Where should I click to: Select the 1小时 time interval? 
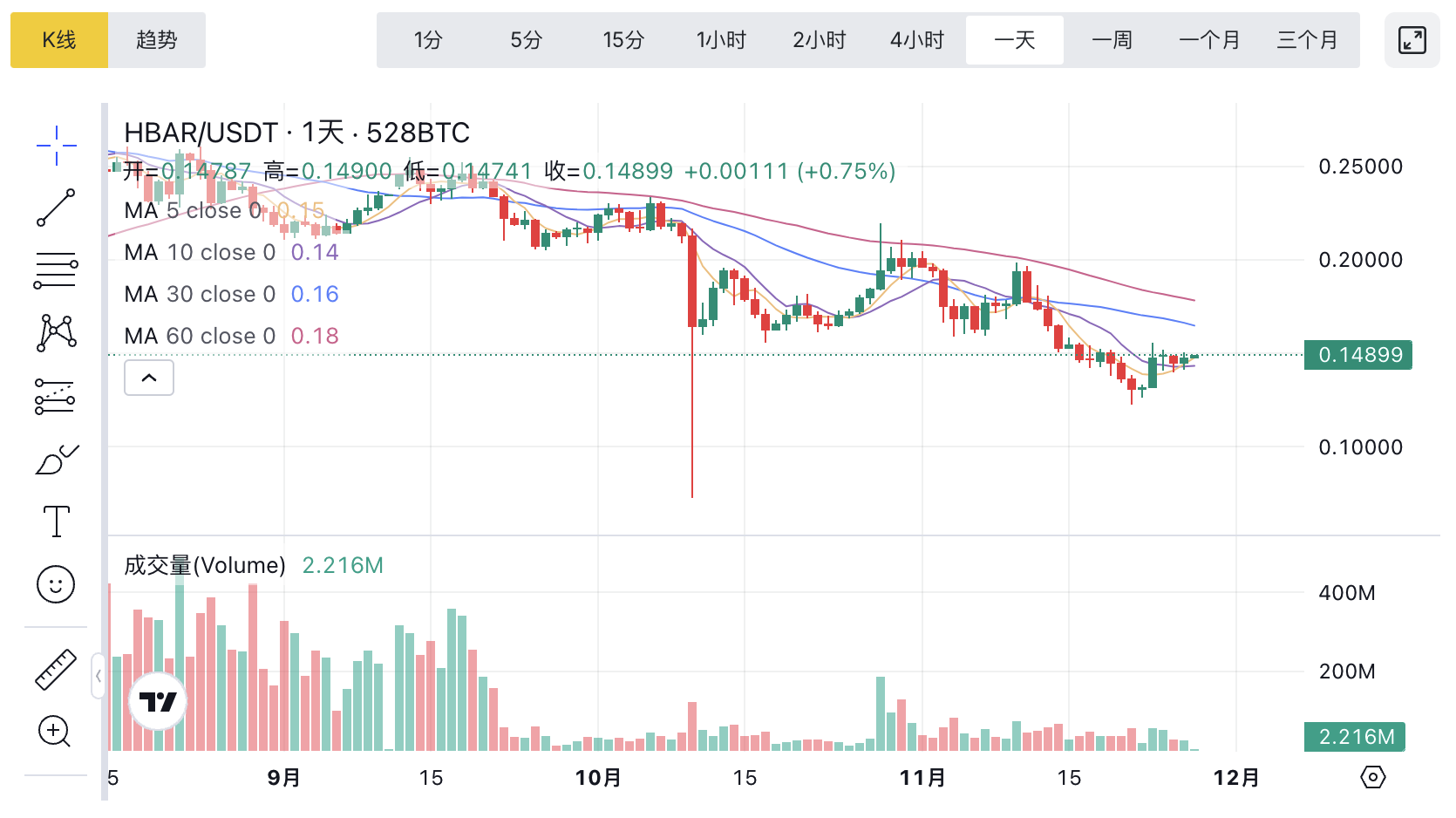pos(721,40)
